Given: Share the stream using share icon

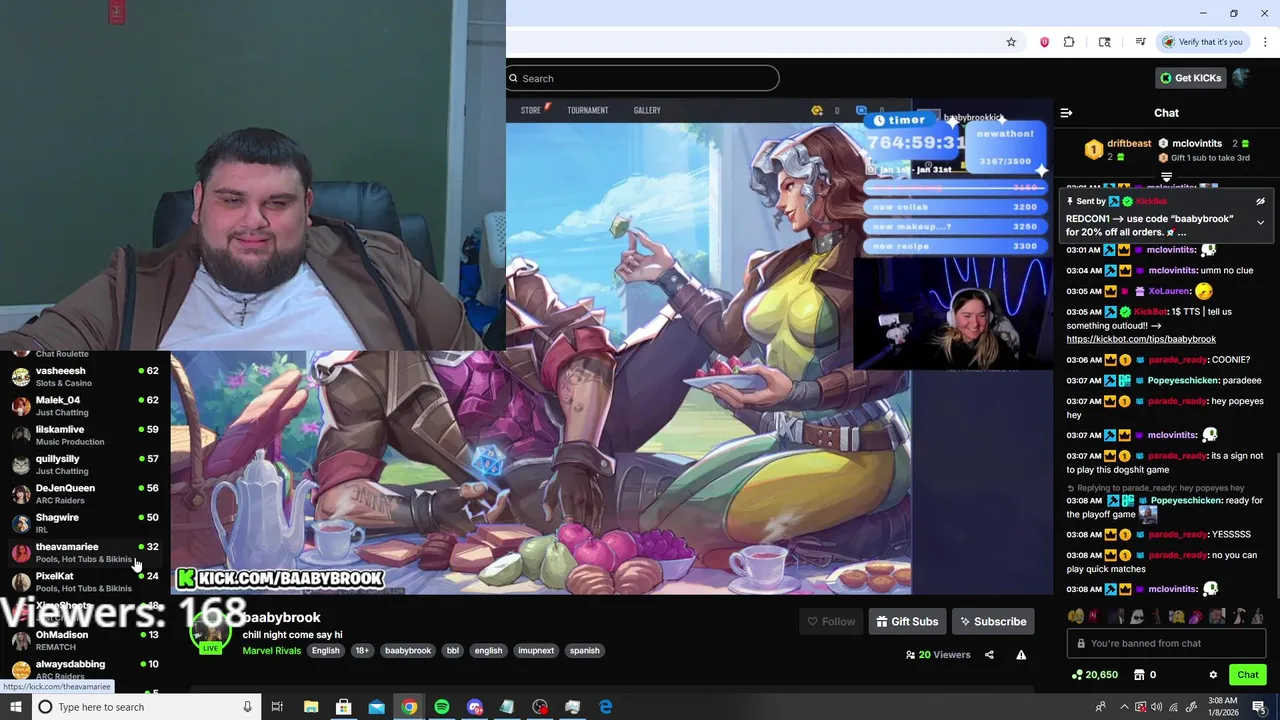Looking at the screenshot, I should pyautogui.click(x=989, y=655).
